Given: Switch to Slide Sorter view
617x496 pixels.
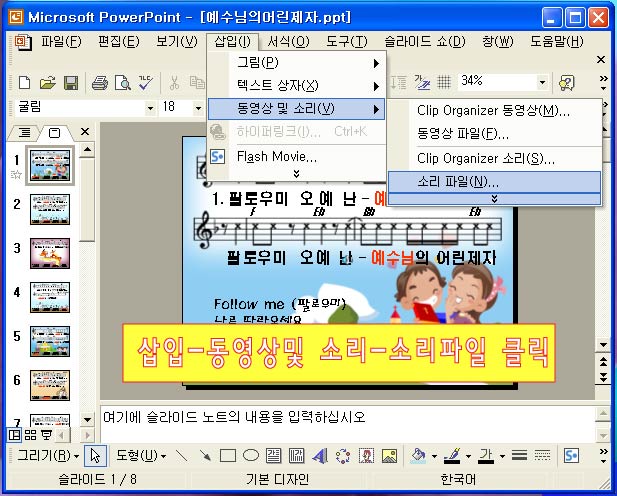Looking at the screenshot, I should 30,435.
